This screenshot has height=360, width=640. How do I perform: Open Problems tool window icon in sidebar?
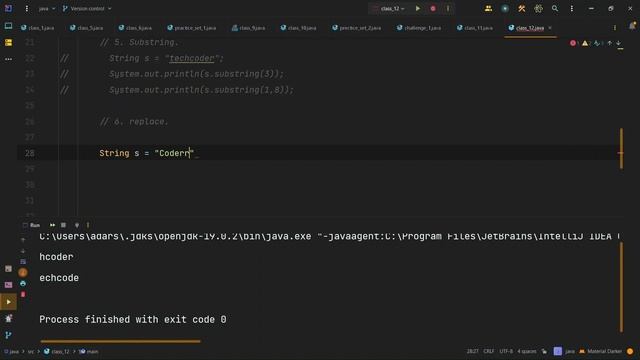(8, 318)
